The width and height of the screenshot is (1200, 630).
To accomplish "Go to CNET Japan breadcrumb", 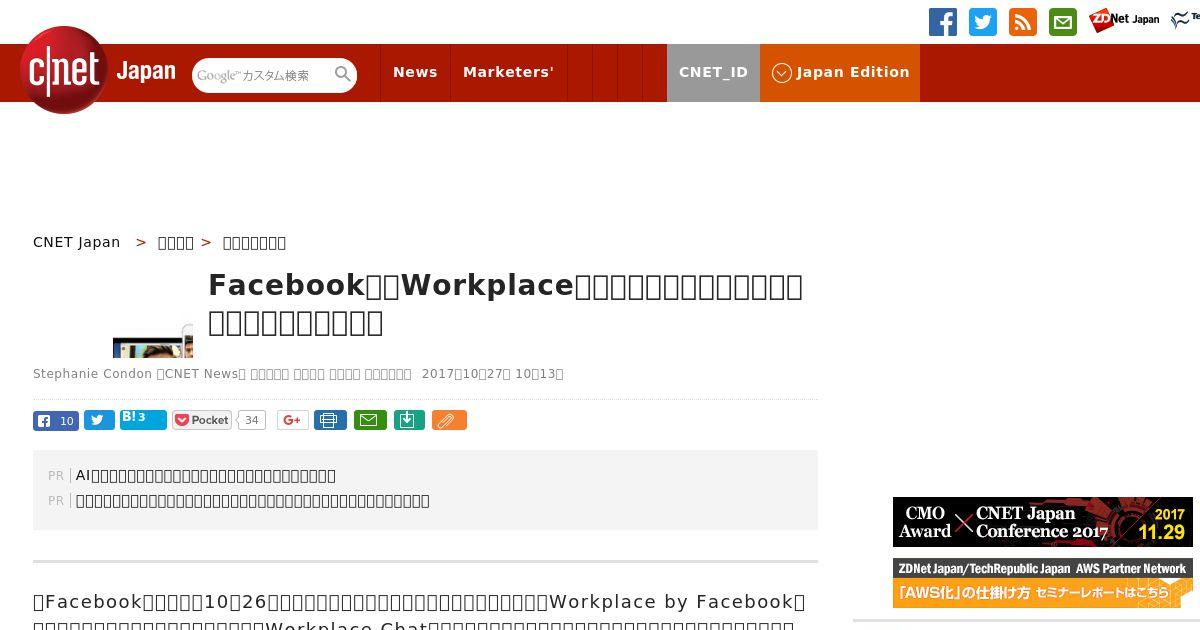I will [77, 242].
